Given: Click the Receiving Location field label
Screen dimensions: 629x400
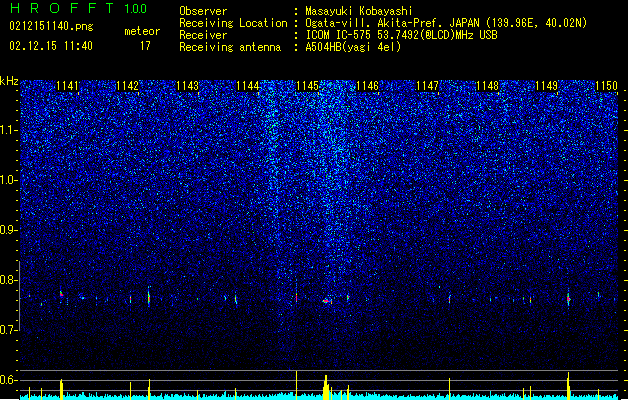Looking at the screenshot, I should pyautogui.click(x=233, y=23).
